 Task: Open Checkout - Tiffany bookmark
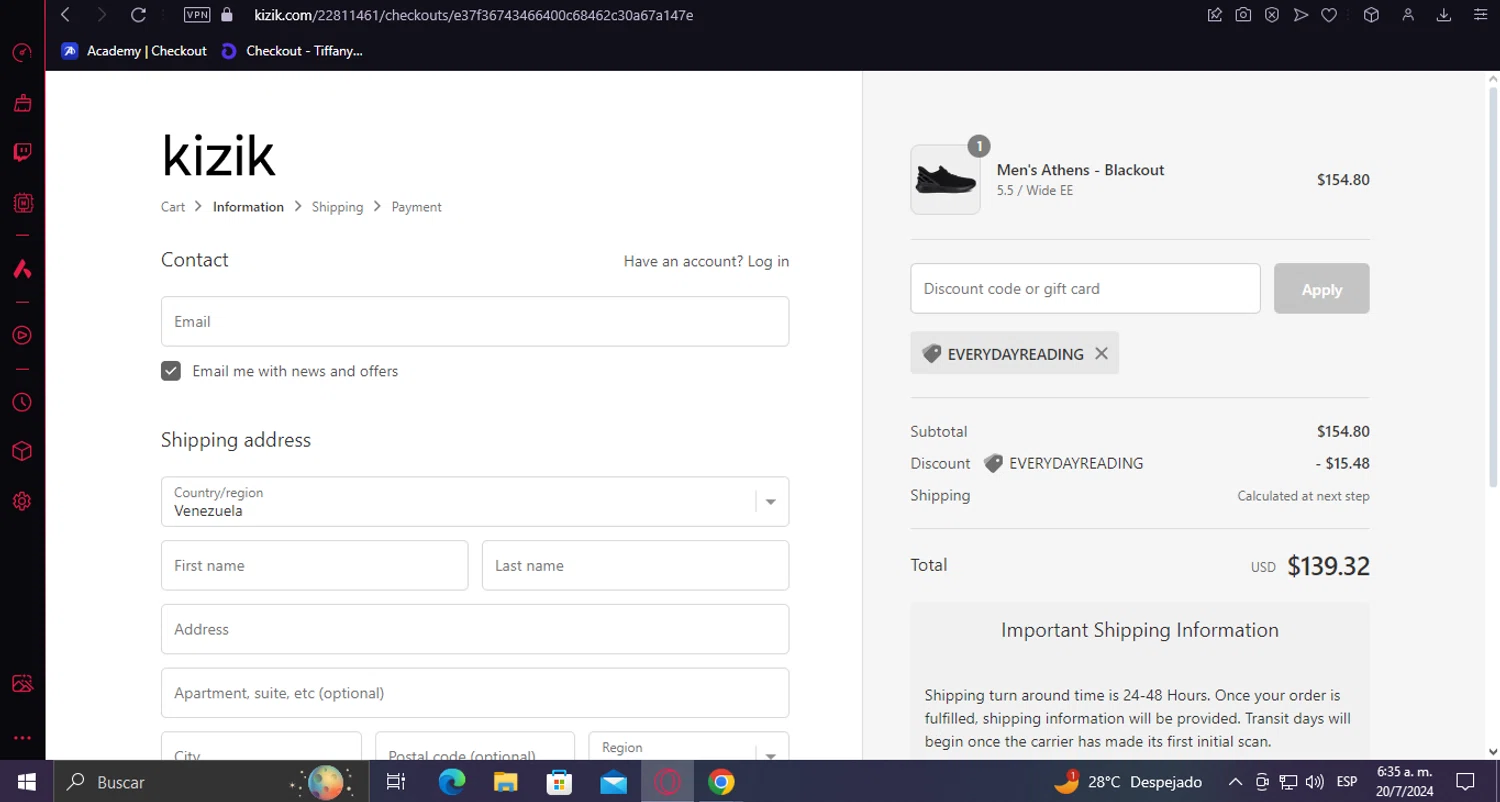pyautogui.click(x=292, y=51)
